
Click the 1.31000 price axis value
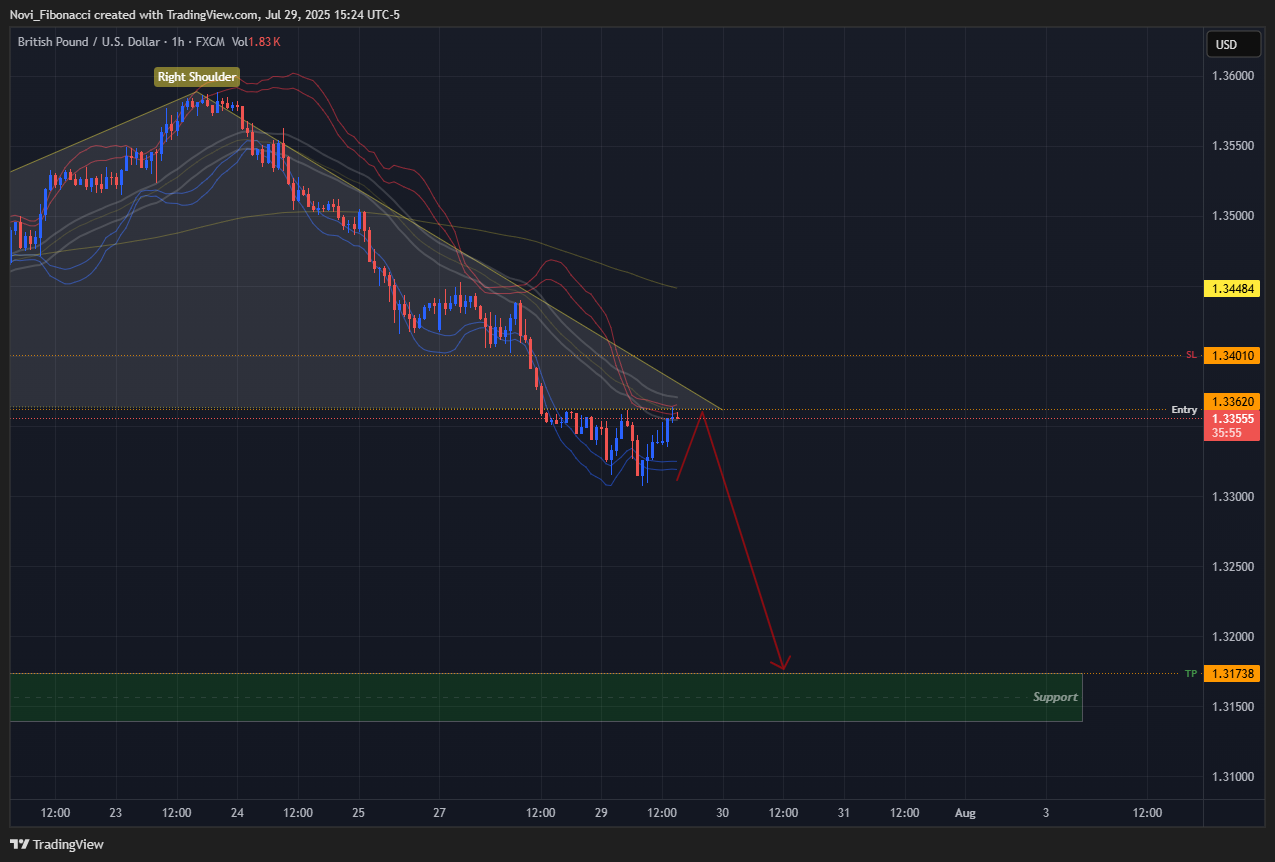pyautogui.click(x=1231, y=777)
